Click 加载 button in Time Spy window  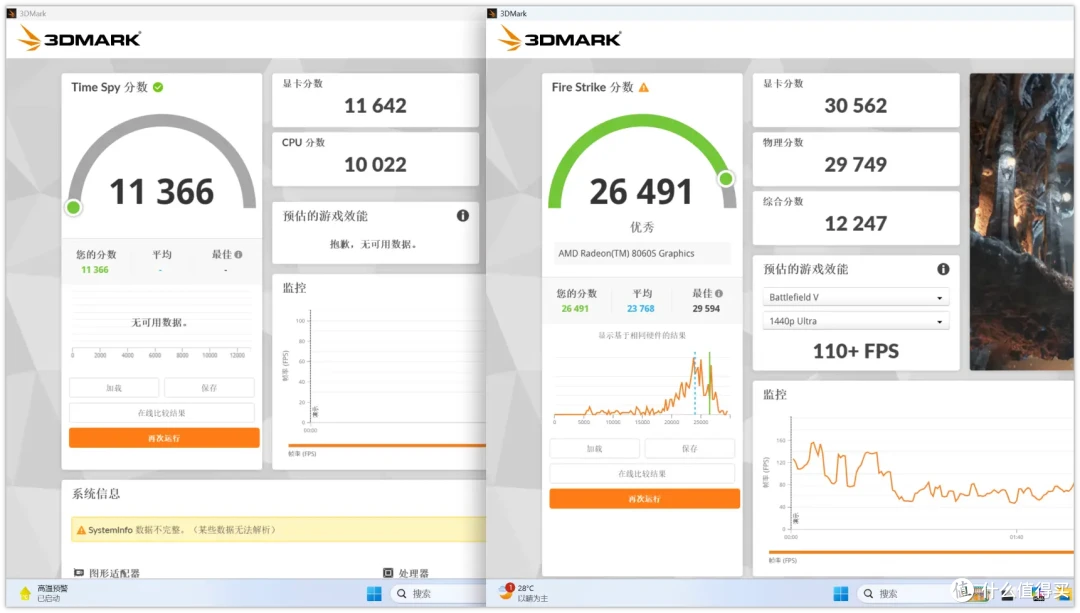point(114,388)
